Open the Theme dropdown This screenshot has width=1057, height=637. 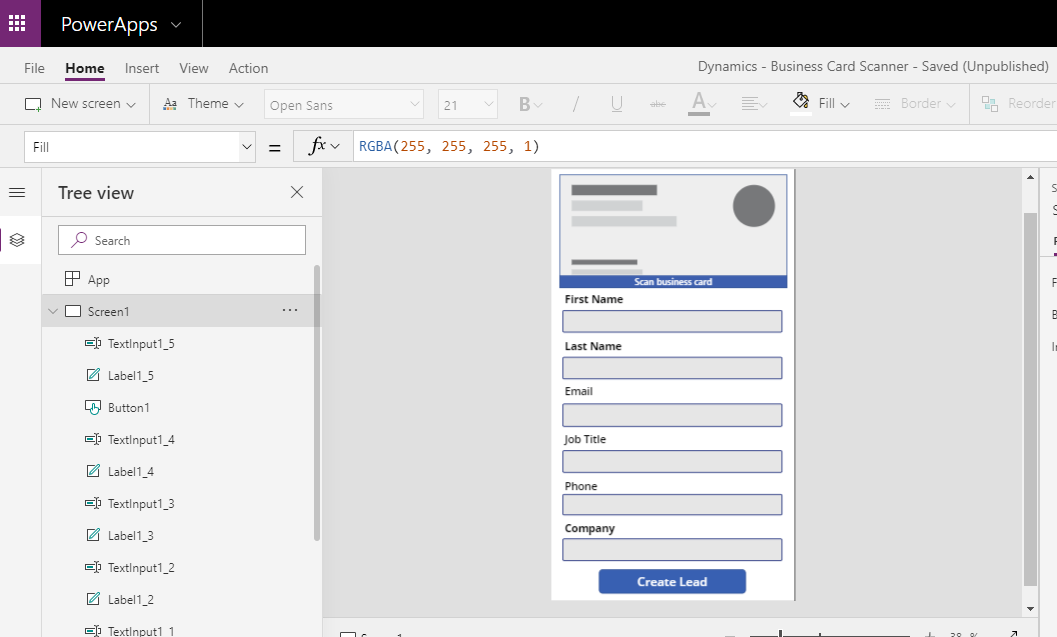204,103
